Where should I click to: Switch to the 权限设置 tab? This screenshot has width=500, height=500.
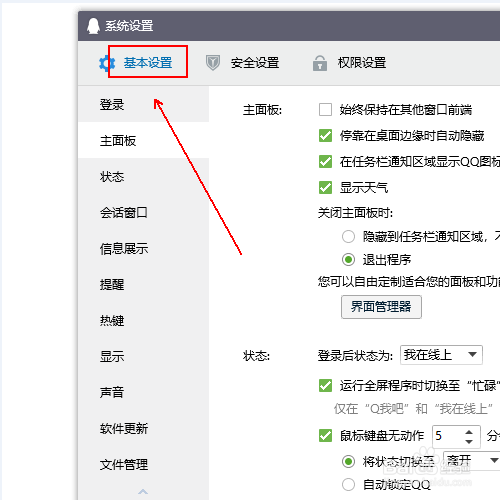click(362, 63)
